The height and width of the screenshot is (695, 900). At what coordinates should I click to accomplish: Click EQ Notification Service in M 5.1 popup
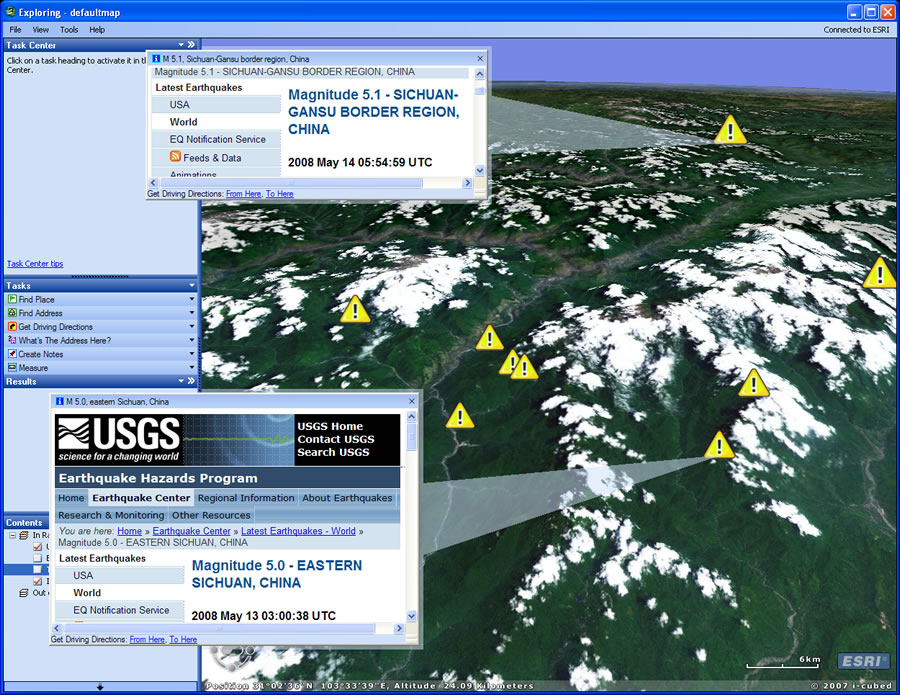click(x=217, y=139)
